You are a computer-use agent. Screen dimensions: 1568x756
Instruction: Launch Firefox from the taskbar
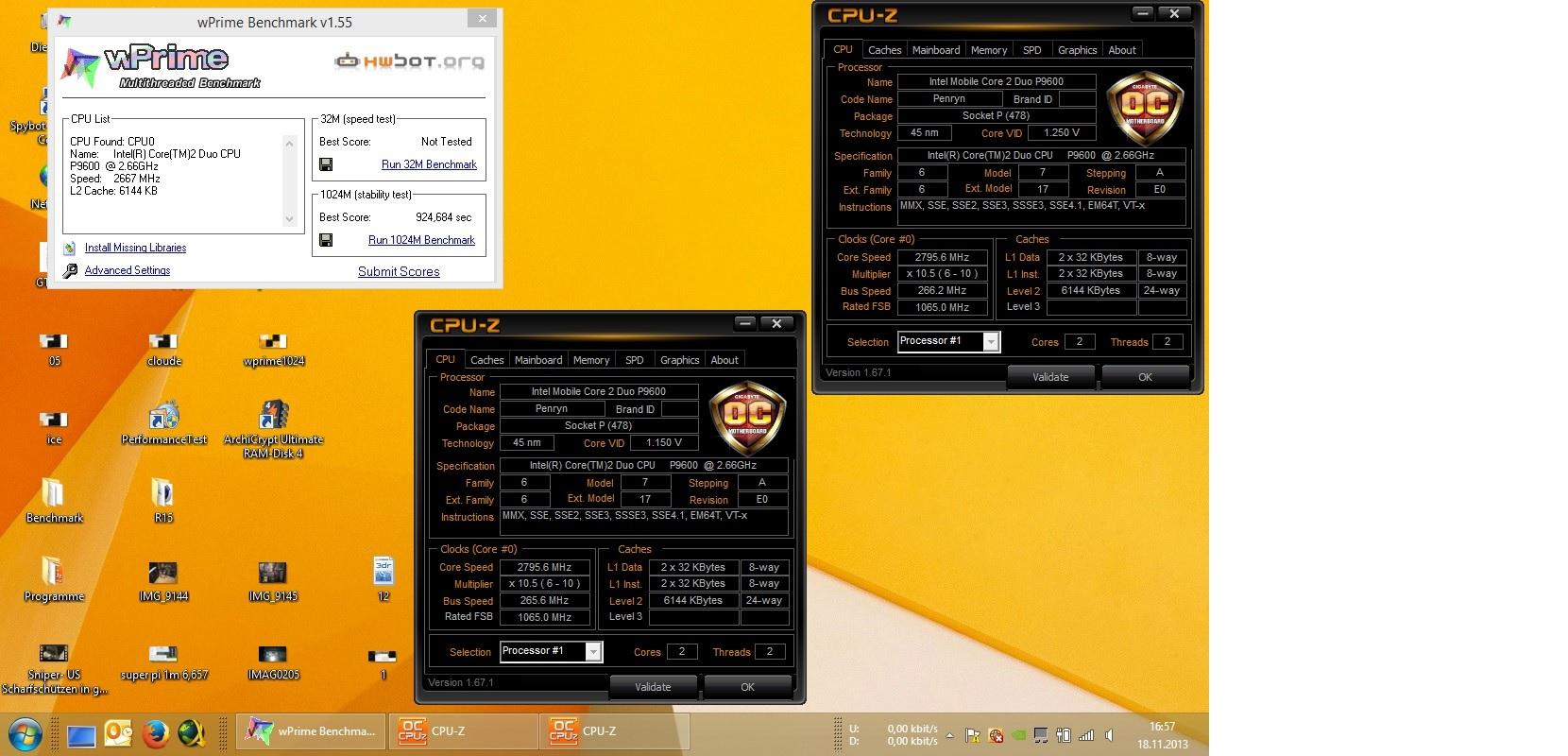(x=155, y=733)
